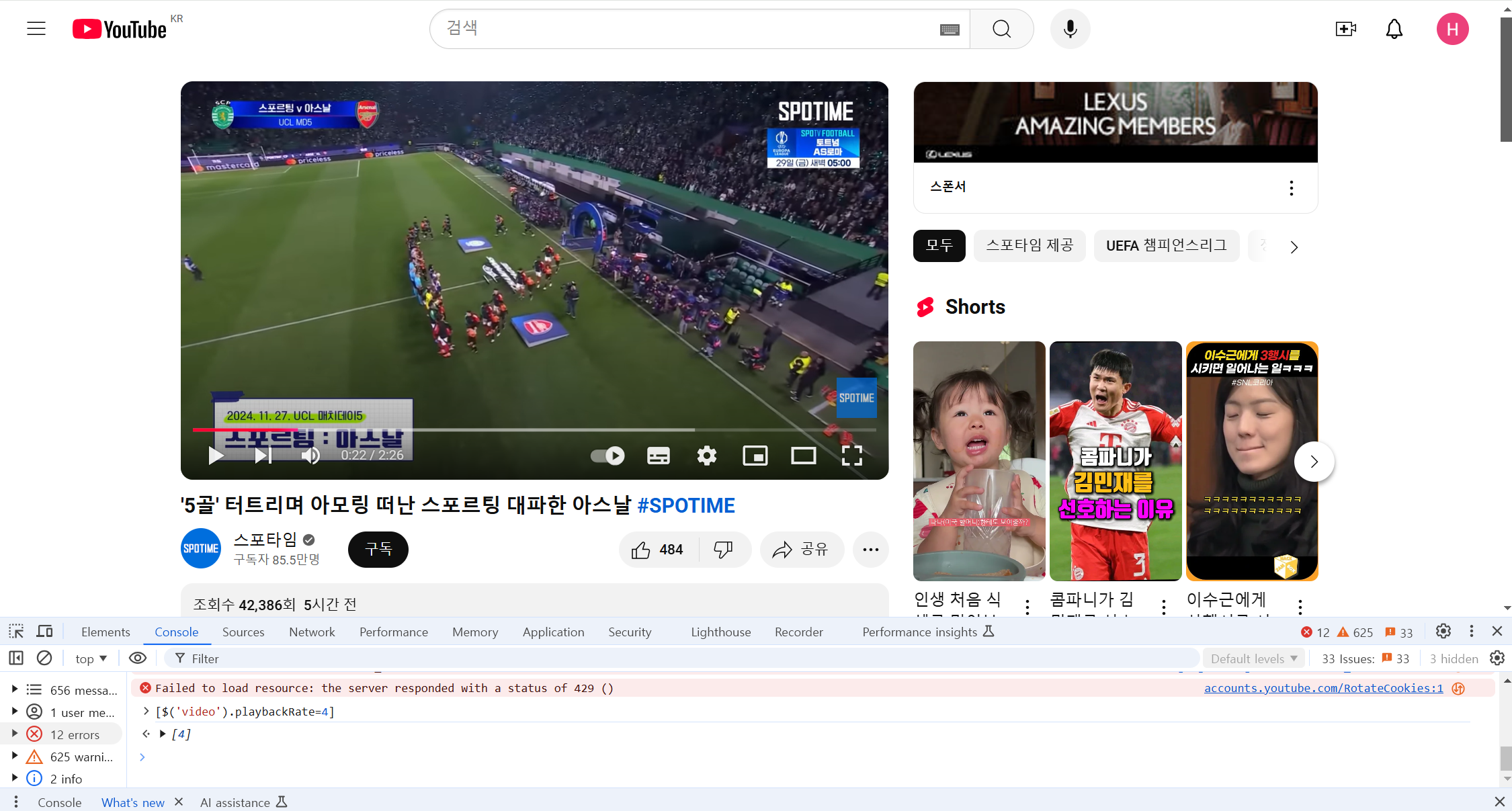The image size is (1512, 811).
Task: Go to the YouTube home logo
Action: point(119,29)
